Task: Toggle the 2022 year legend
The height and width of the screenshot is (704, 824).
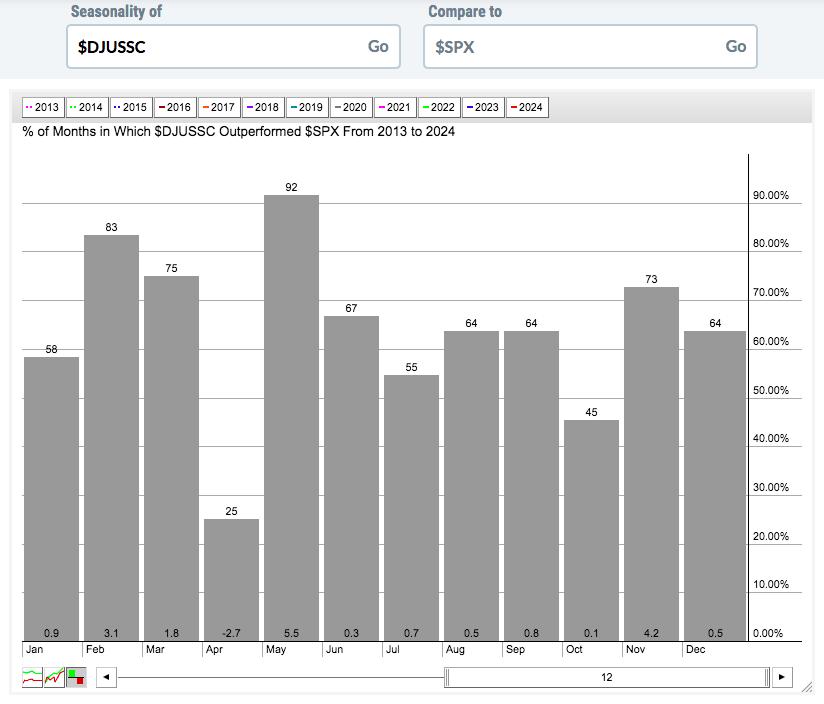Action: pos(439,107)
